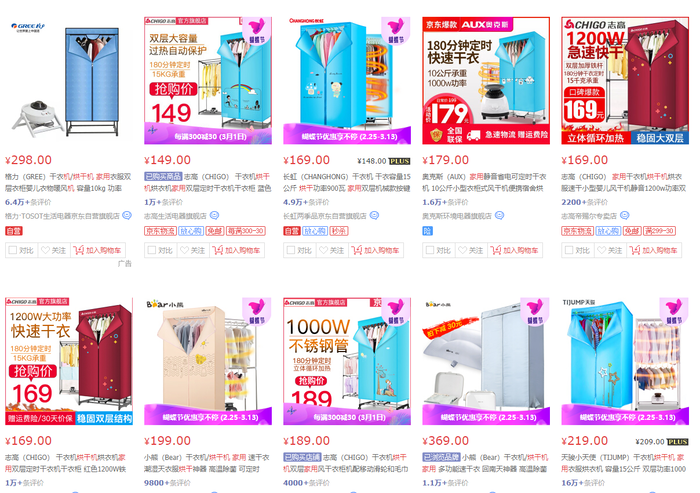This screenshot has height=493, width=700.
Task: Click chat icon beside 格力 TOSOT store name
Action: click(x=127, y=216)
